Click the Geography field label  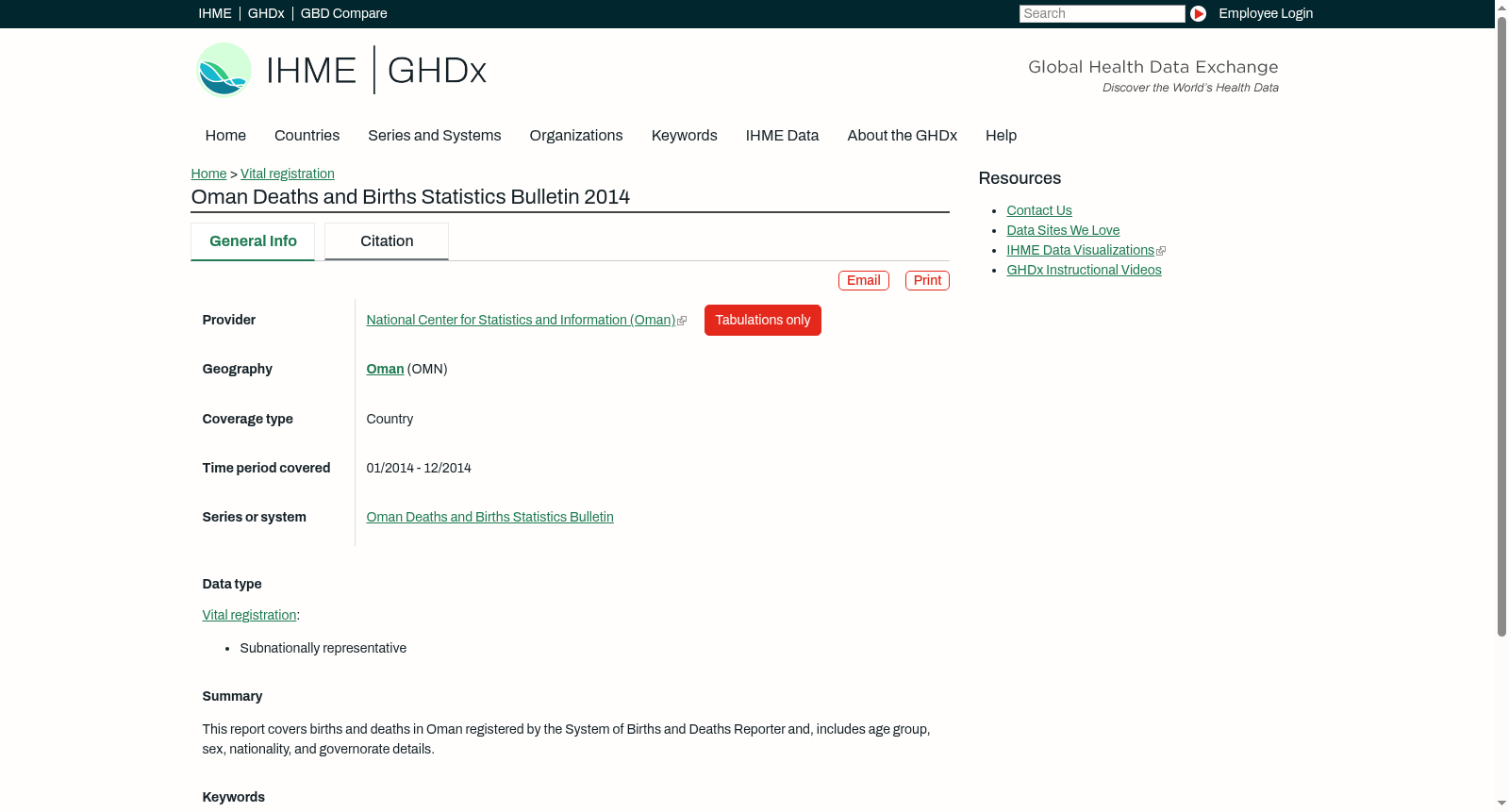pyautogui.click(x=238, y=370)
